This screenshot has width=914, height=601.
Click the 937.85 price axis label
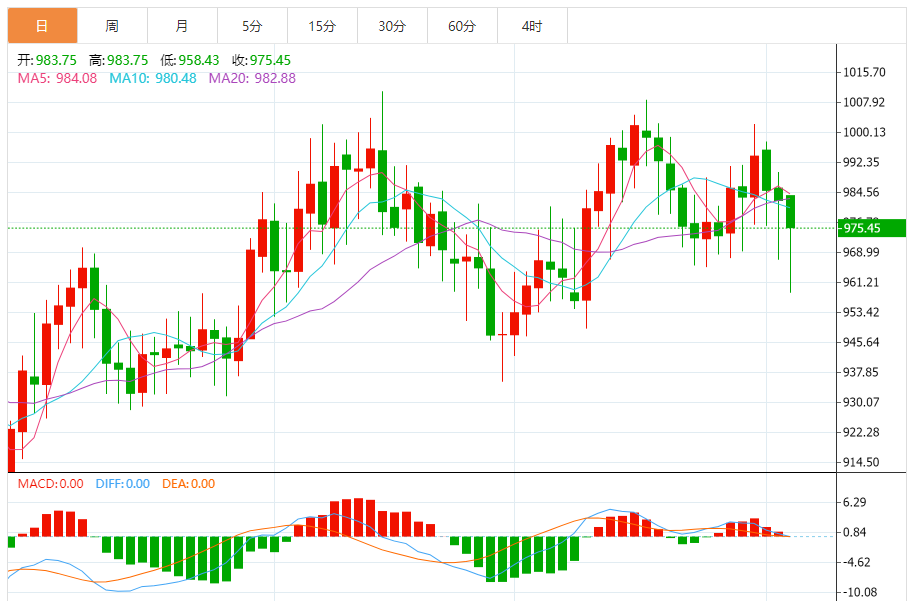pyautogui.click(x=861, y=372)
